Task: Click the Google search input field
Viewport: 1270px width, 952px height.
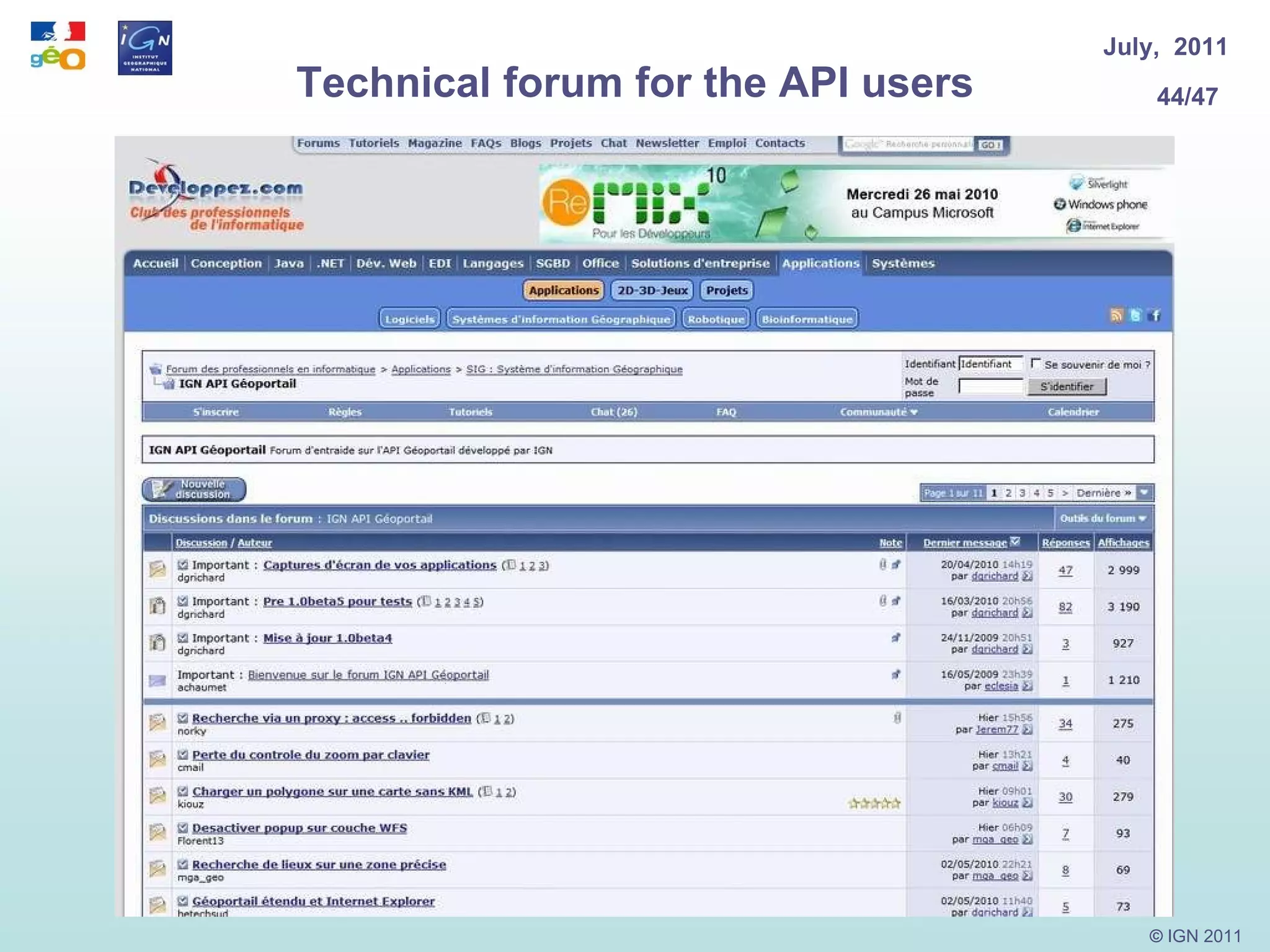Action: [907, 144]
